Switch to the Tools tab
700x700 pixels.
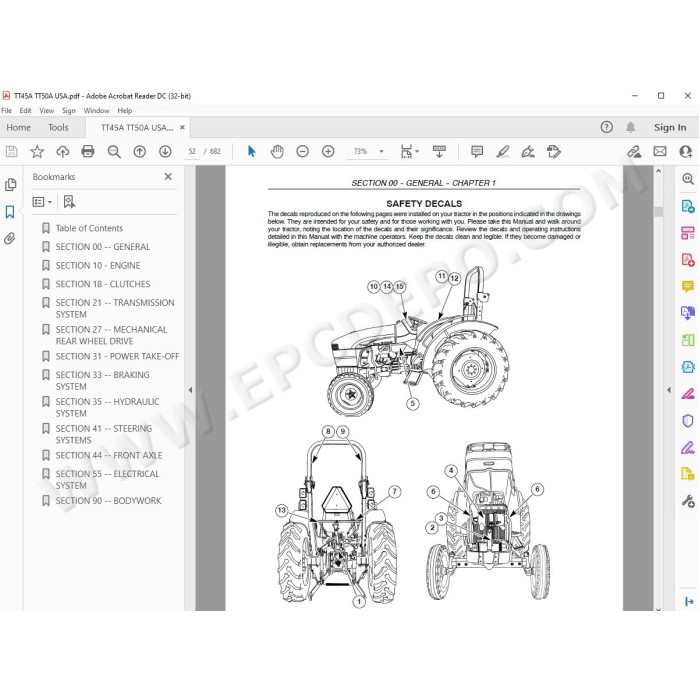coord(58,128)
